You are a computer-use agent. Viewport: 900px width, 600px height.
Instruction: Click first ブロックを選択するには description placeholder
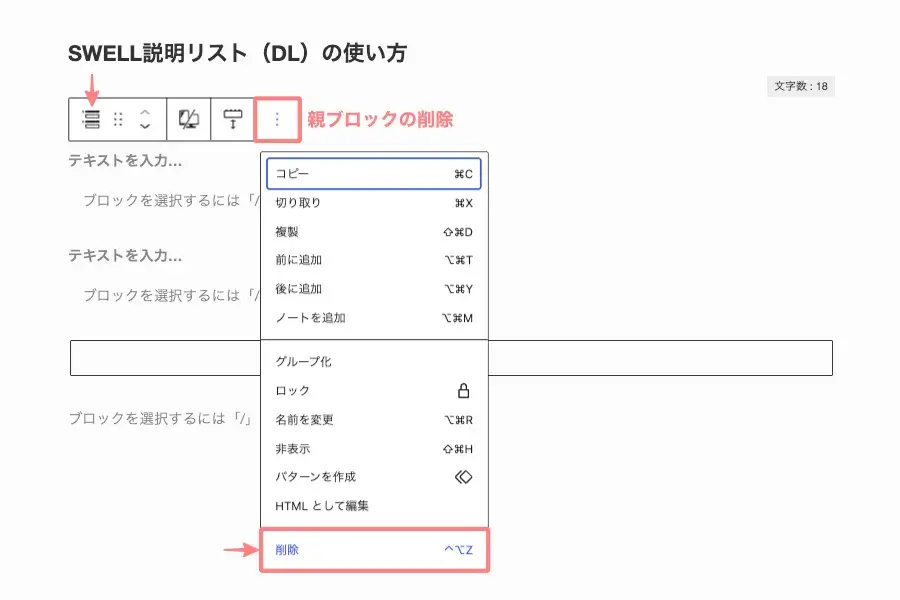(171, 200)
